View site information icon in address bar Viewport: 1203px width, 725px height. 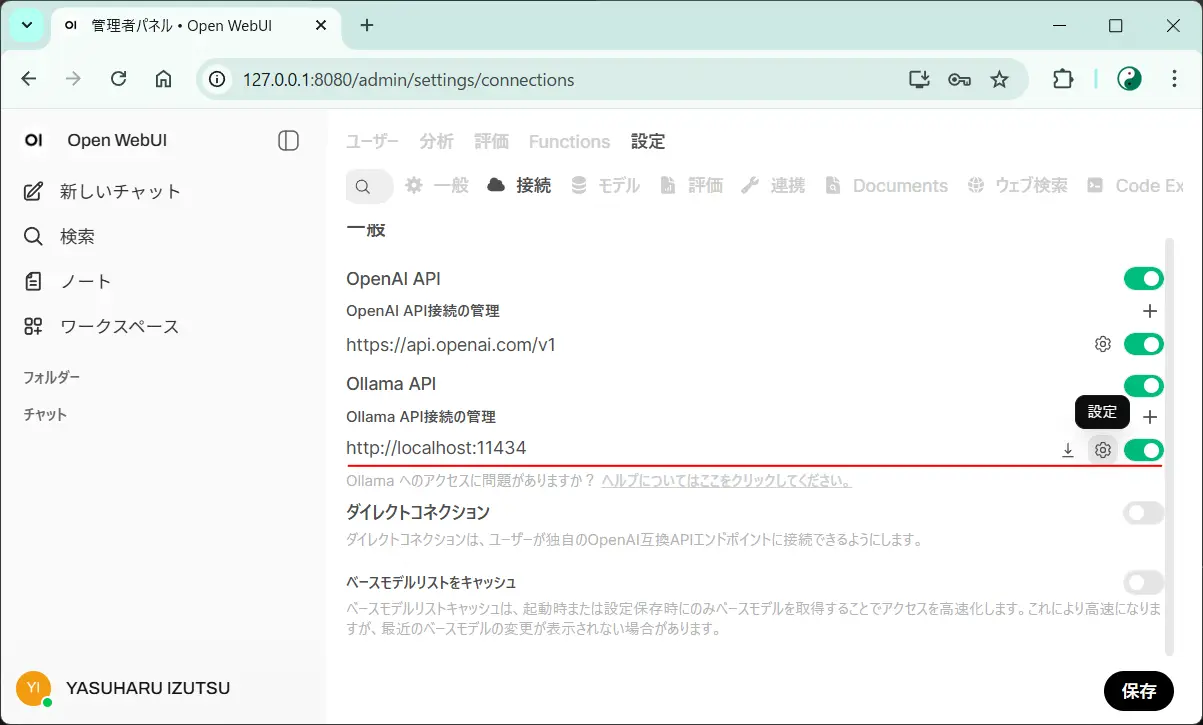(x=217, y=79)
